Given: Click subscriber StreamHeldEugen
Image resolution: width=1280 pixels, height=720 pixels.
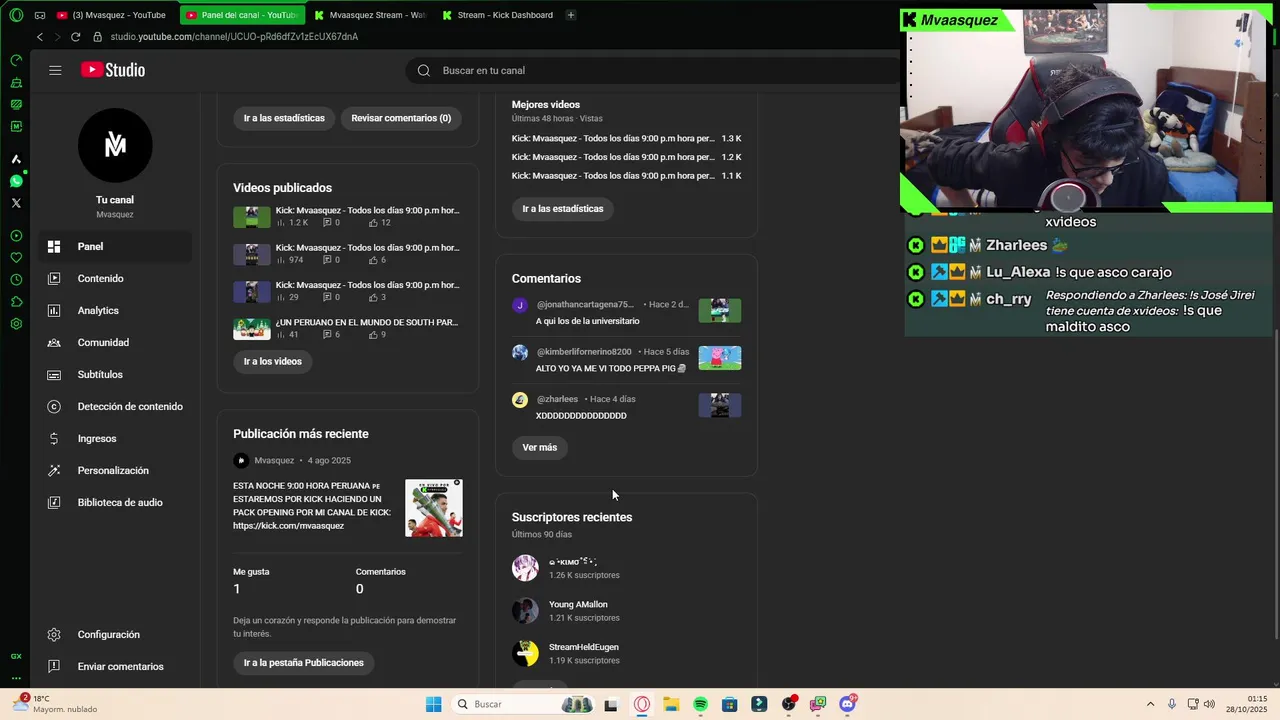Looking at the screenshot, I should coord(584,647).
